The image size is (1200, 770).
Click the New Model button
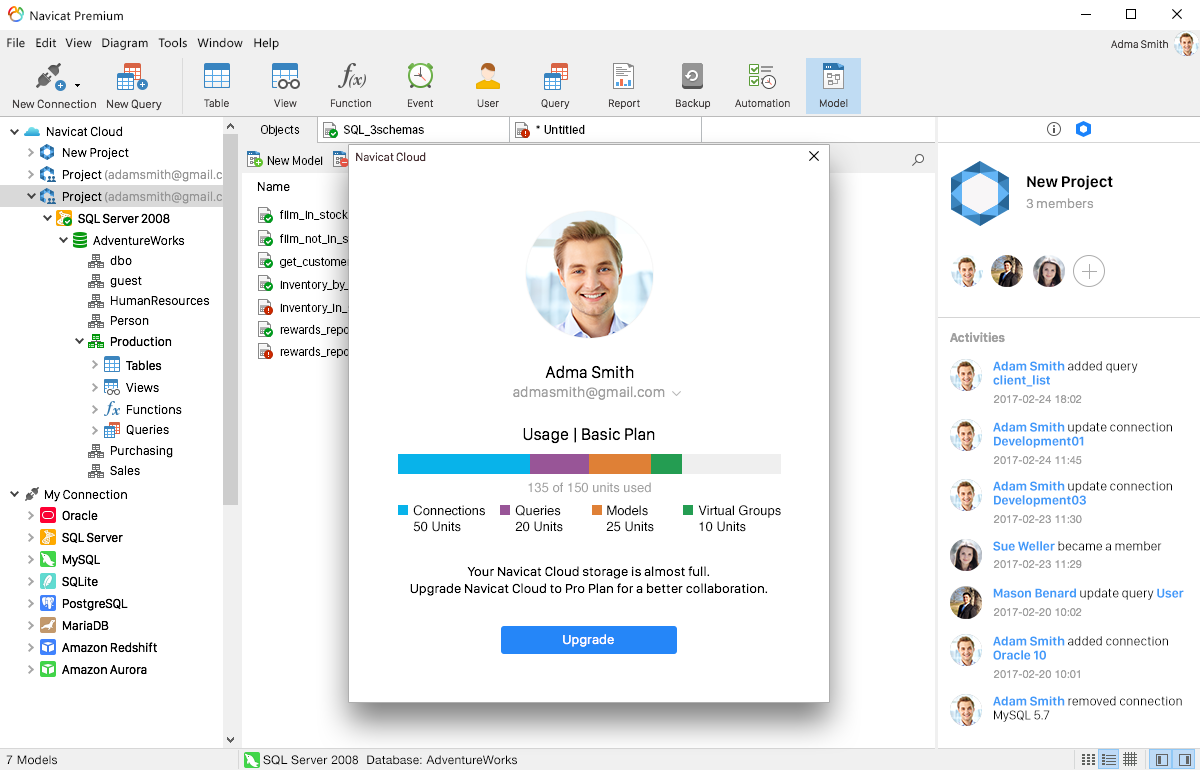point(285,160)
